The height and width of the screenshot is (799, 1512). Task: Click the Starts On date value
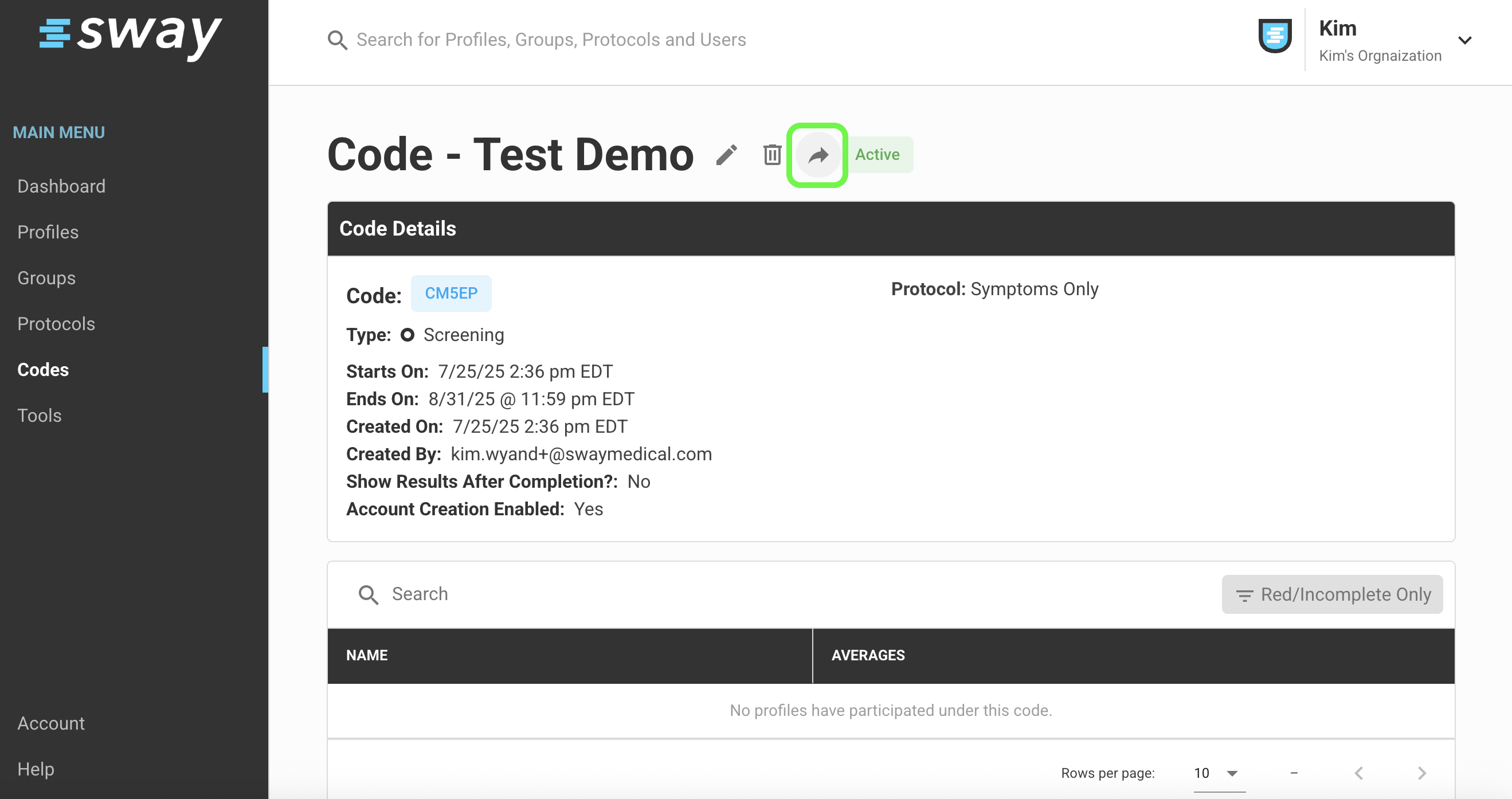click(526, 371)
